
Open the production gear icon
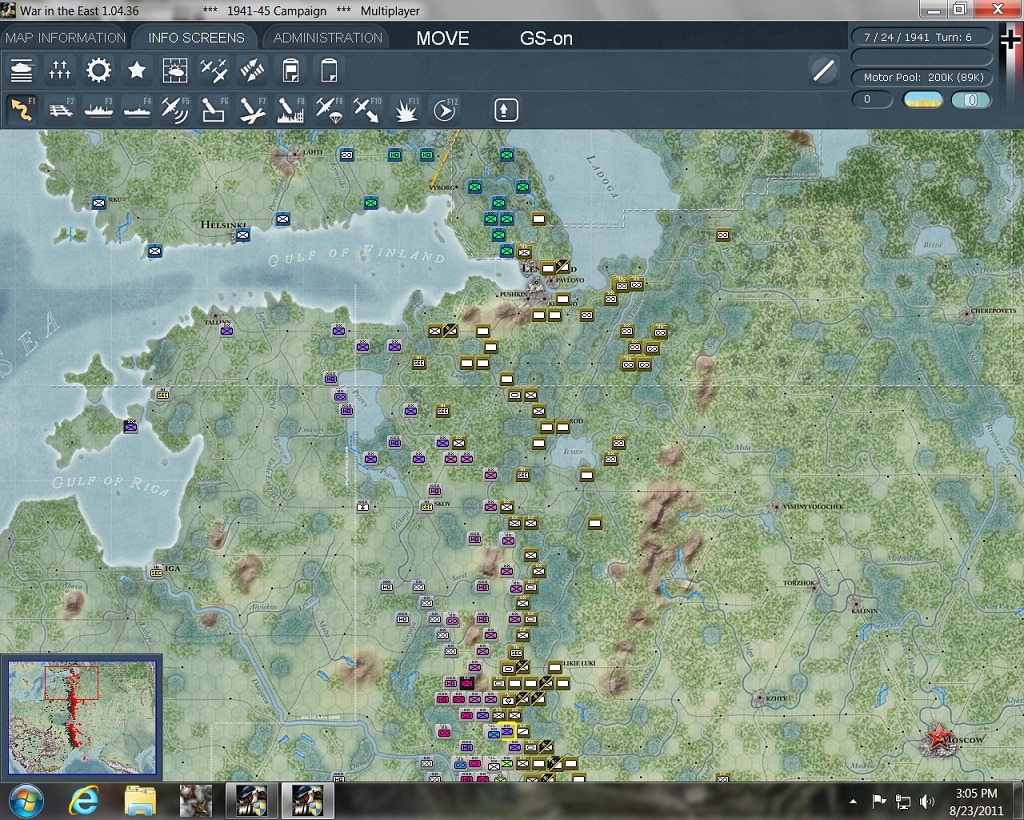(99, 71)
